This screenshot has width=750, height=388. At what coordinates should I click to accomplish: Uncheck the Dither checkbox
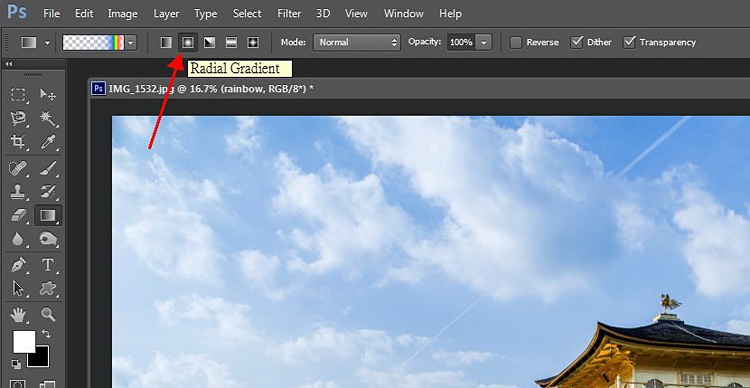pos(576,43)
